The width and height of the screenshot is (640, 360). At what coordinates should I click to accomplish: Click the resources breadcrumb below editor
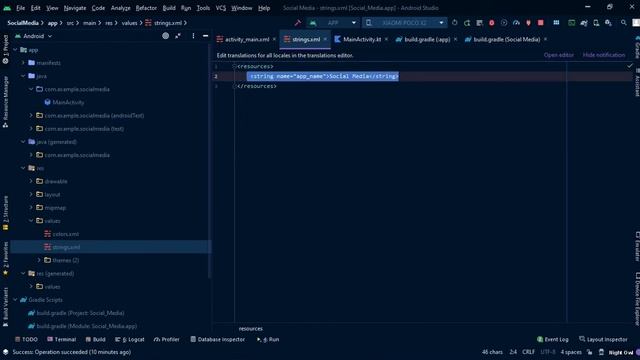pos(251,329)
